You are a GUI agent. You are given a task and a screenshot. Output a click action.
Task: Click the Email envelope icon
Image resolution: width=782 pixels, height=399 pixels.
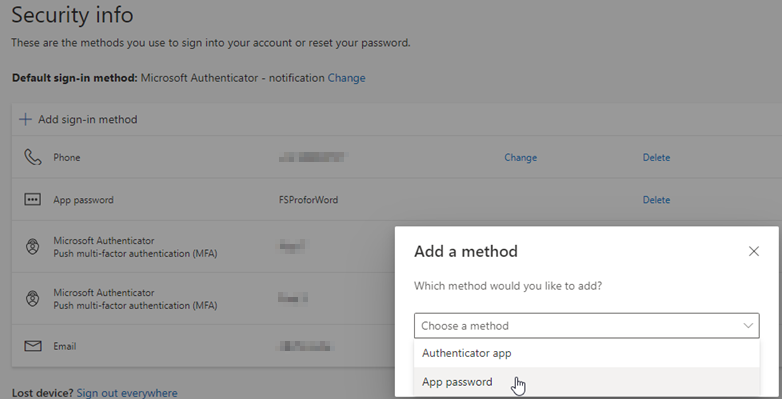pyautogui.click(x=32, y=346)
